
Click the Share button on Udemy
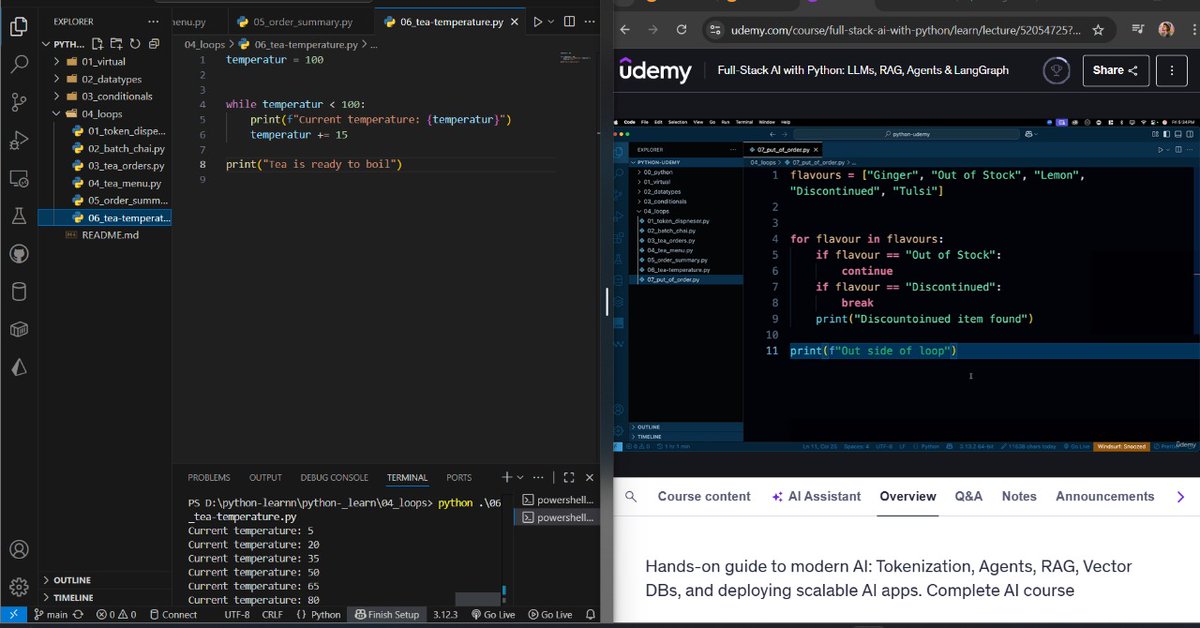(1116, 70)
